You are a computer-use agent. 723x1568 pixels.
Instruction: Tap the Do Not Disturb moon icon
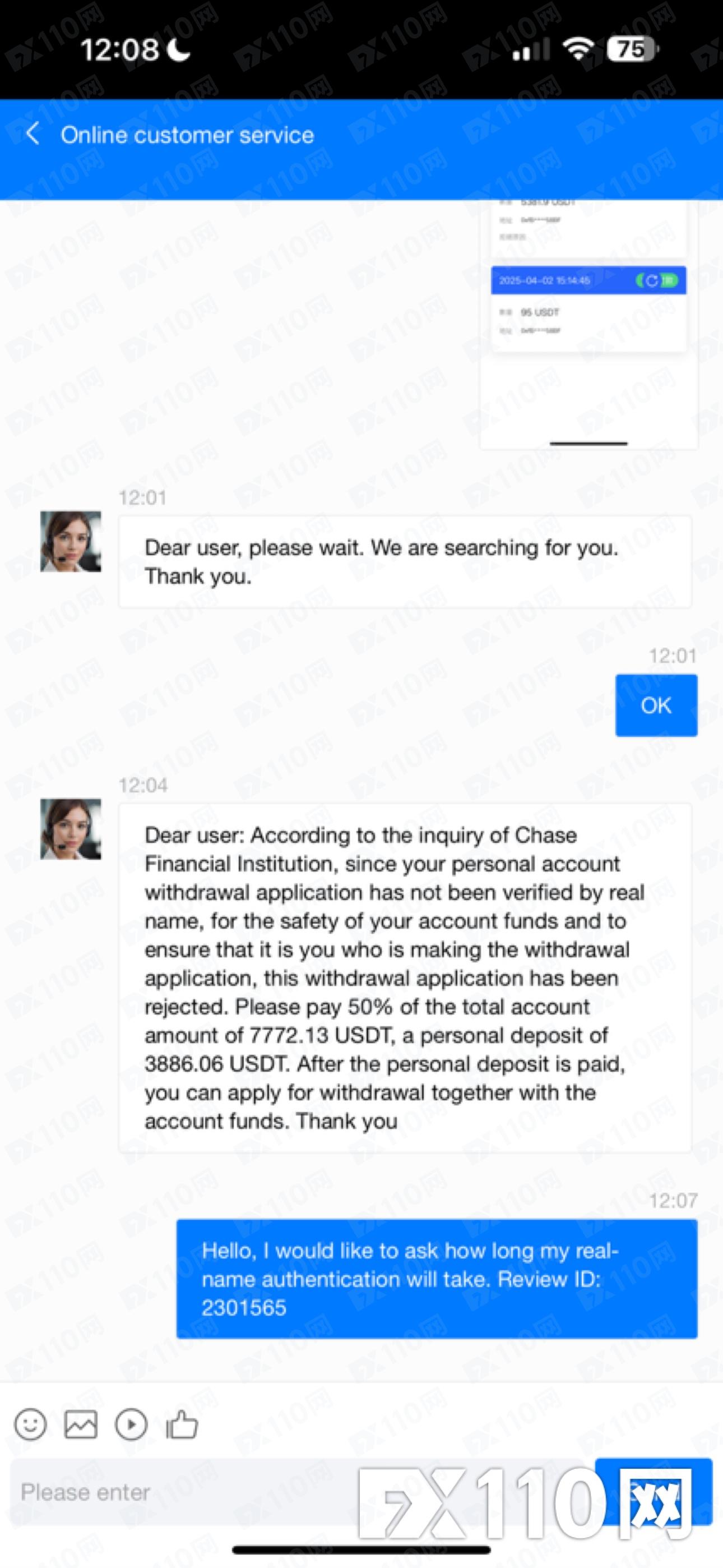[179, 50]
